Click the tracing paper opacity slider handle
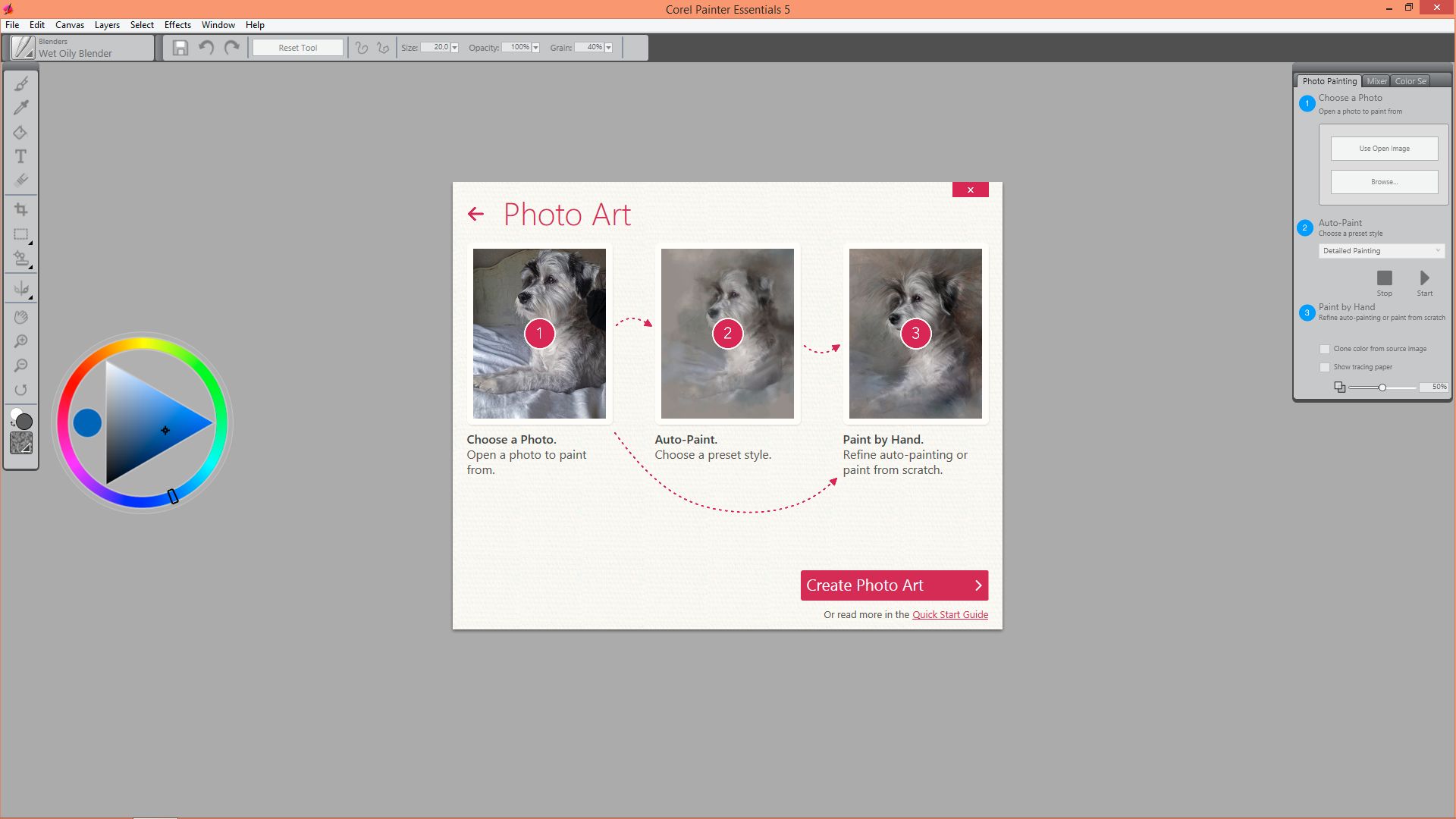Viewport: 1456px width, 819px height. pos(1382,388)
